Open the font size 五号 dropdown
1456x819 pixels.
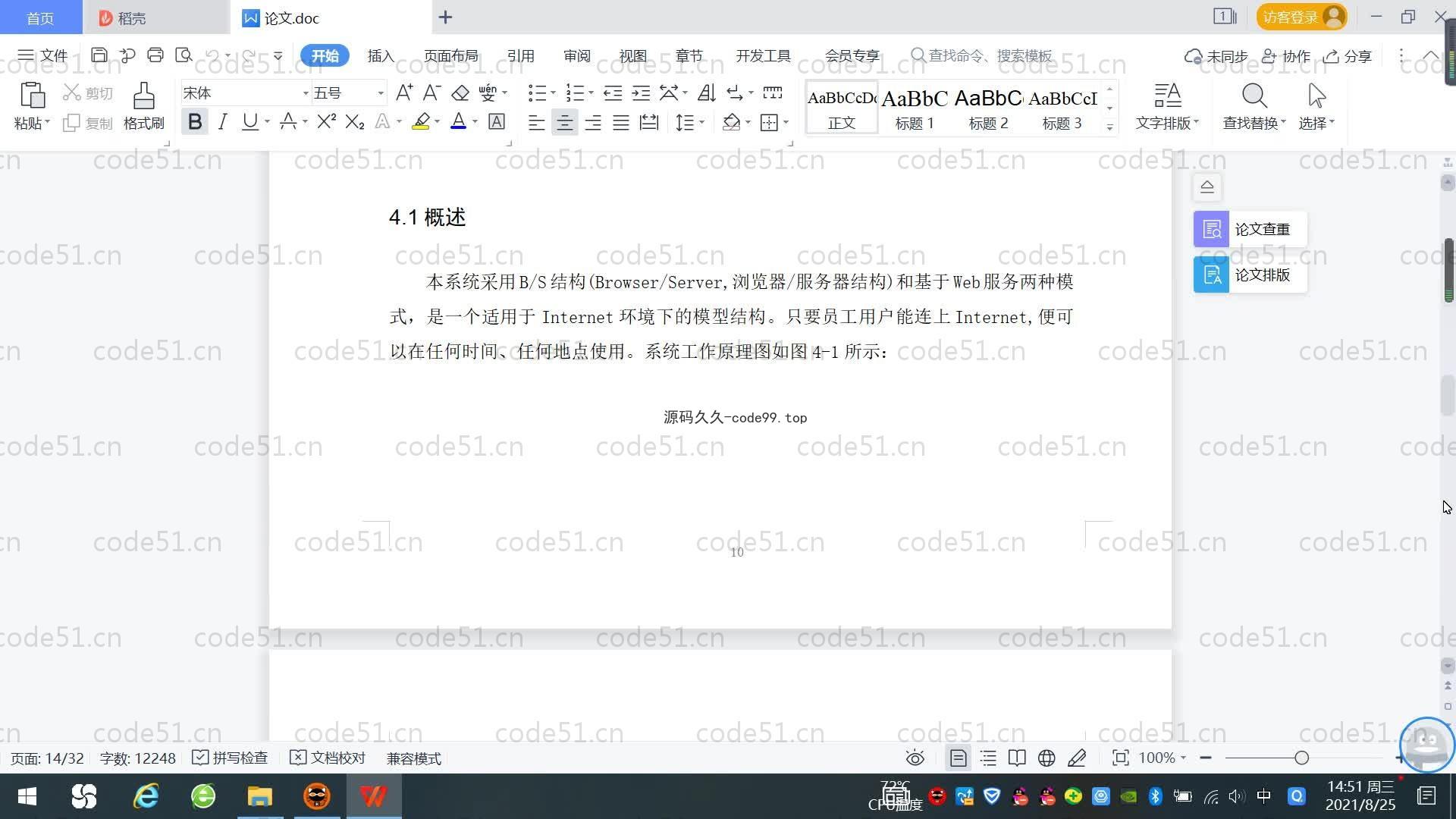tap(381, 93)
